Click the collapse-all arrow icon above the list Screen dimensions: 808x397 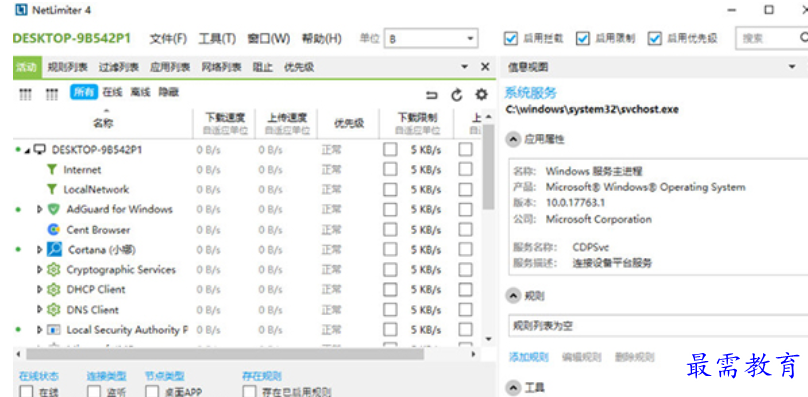[431, 95]
